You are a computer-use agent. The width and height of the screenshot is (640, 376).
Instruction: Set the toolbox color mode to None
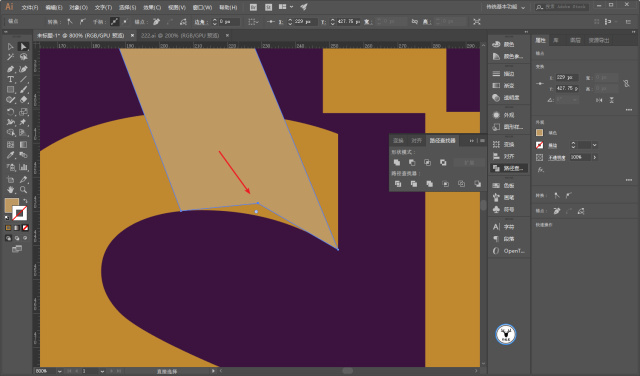pyautogui.click(x=25, y=228)
